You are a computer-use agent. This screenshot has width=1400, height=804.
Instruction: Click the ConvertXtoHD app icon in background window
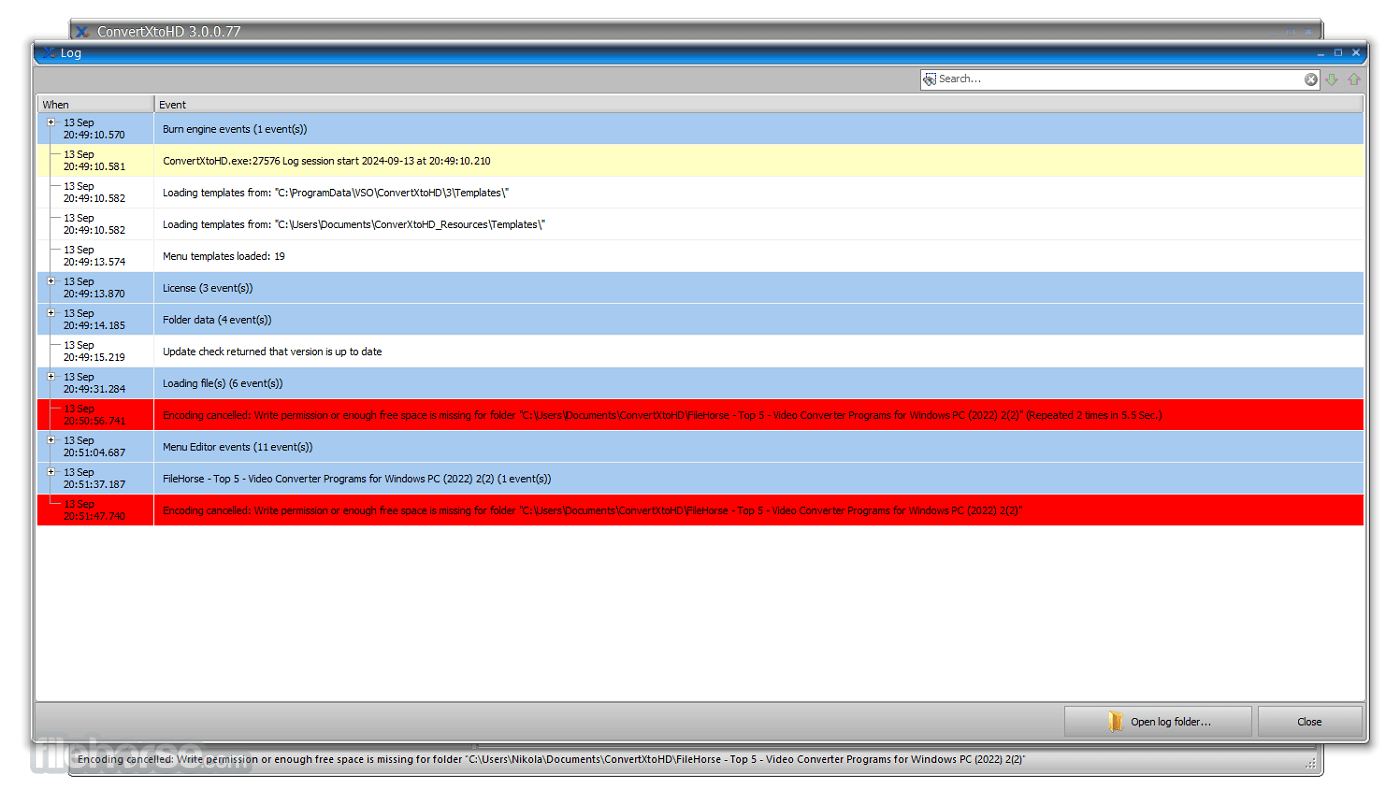click(x=83, y=32)
